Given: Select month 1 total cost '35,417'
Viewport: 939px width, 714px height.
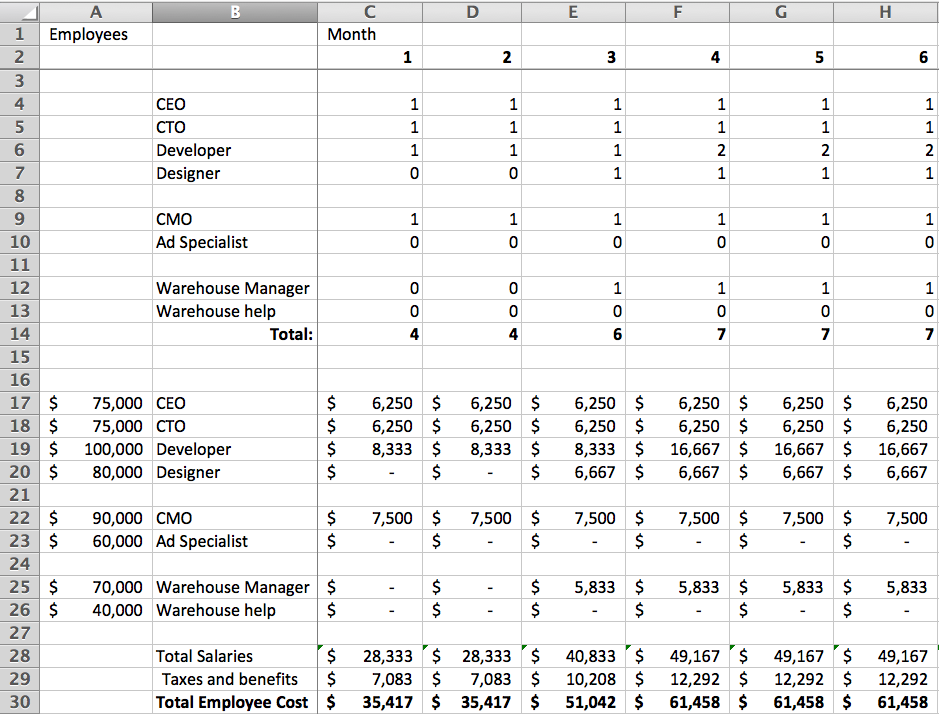Looking at the screenshot, I should [x=370, y=702].
